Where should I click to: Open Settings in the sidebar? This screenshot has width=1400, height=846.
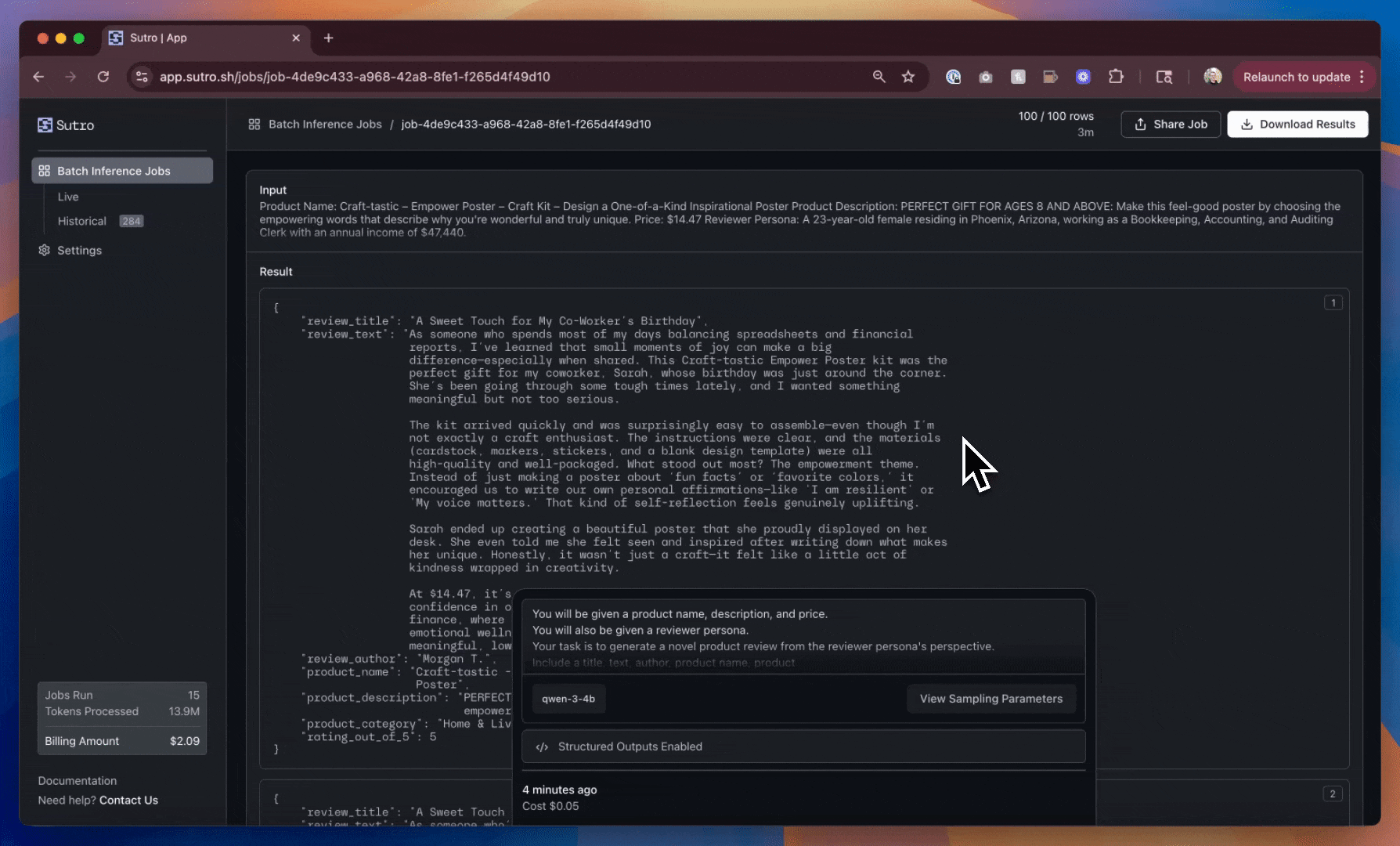79,250
